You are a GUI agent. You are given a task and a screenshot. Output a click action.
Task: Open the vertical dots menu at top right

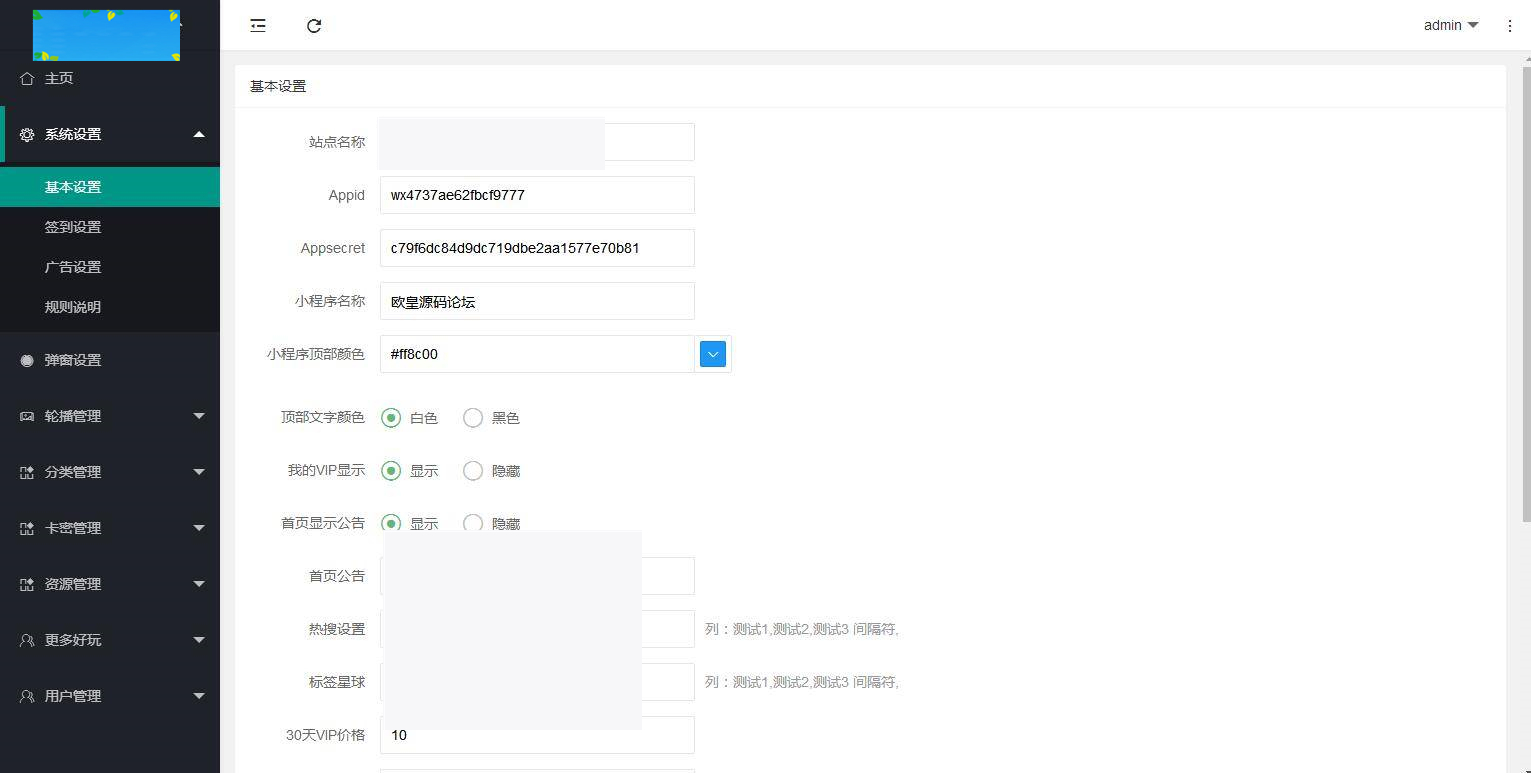coord(1510,25)
